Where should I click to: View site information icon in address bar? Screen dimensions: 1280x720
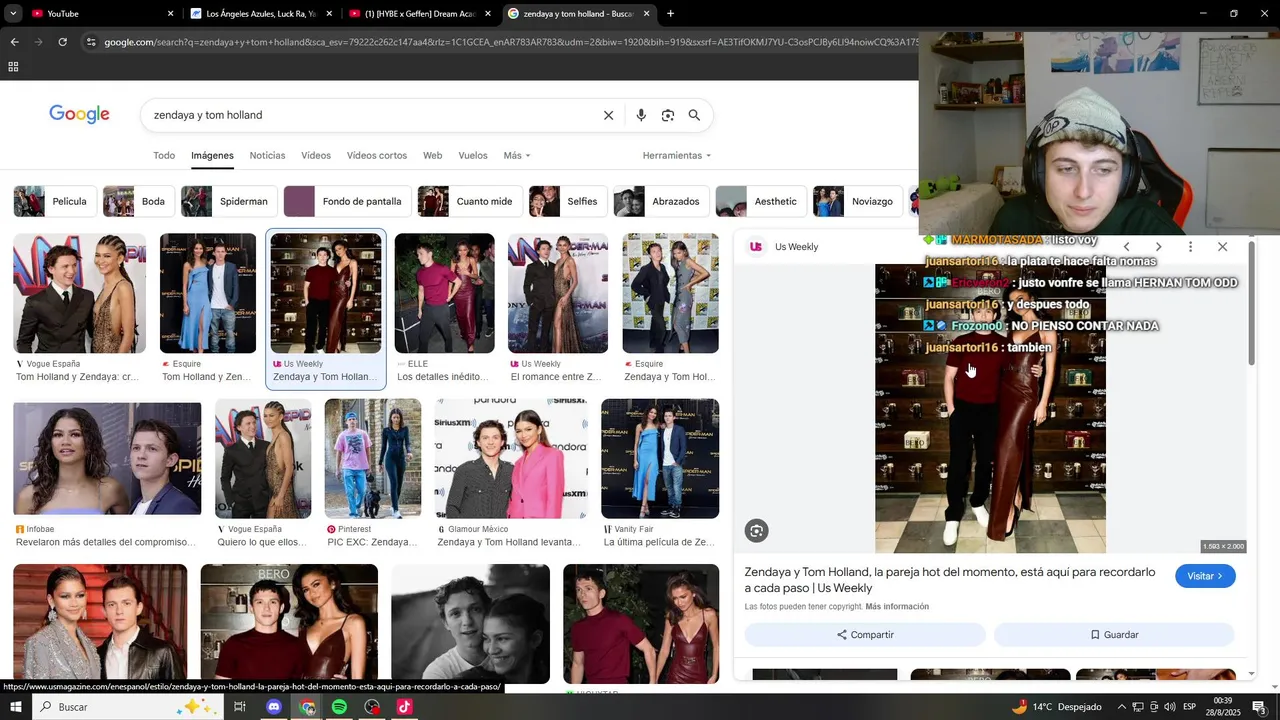pyautogui.click(x=91, y=42)
